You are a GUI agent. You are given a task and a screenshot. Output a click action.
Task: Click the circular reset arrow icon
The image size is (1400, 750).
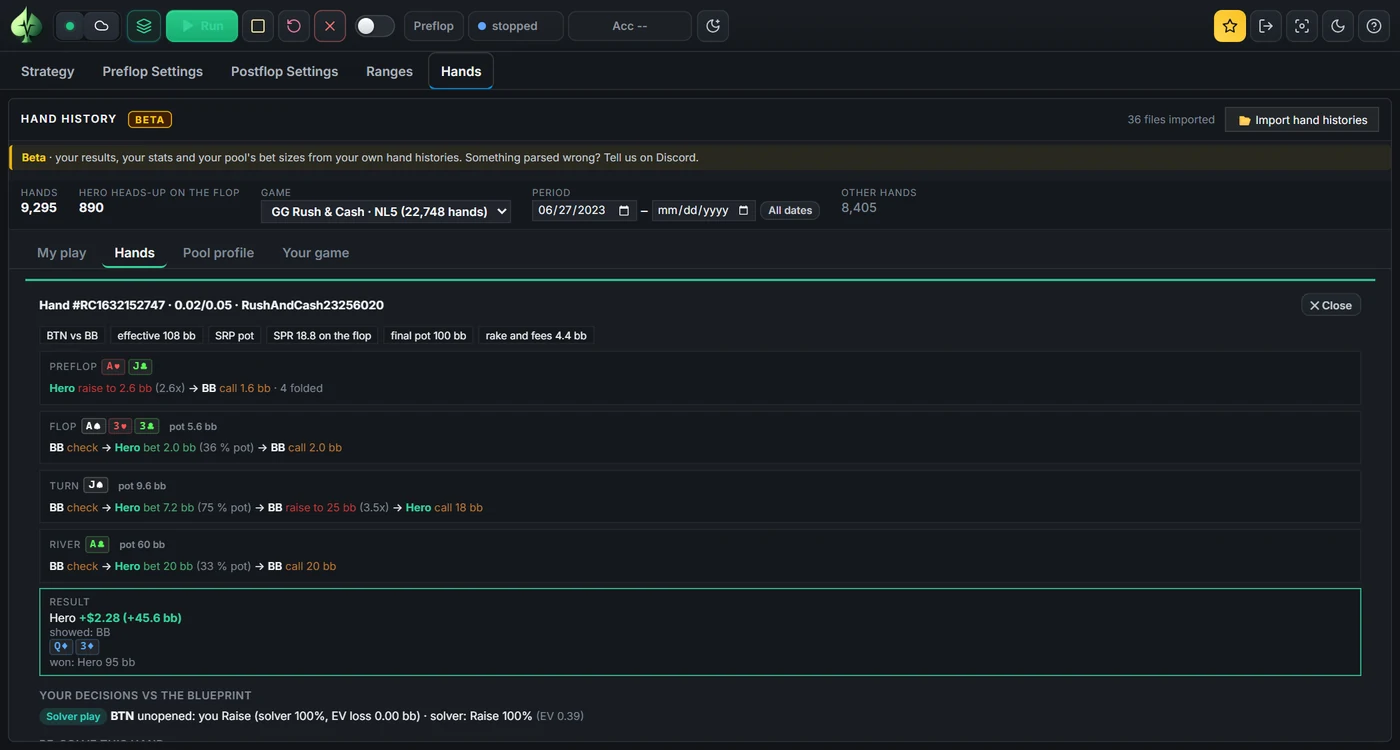(294, 26)
